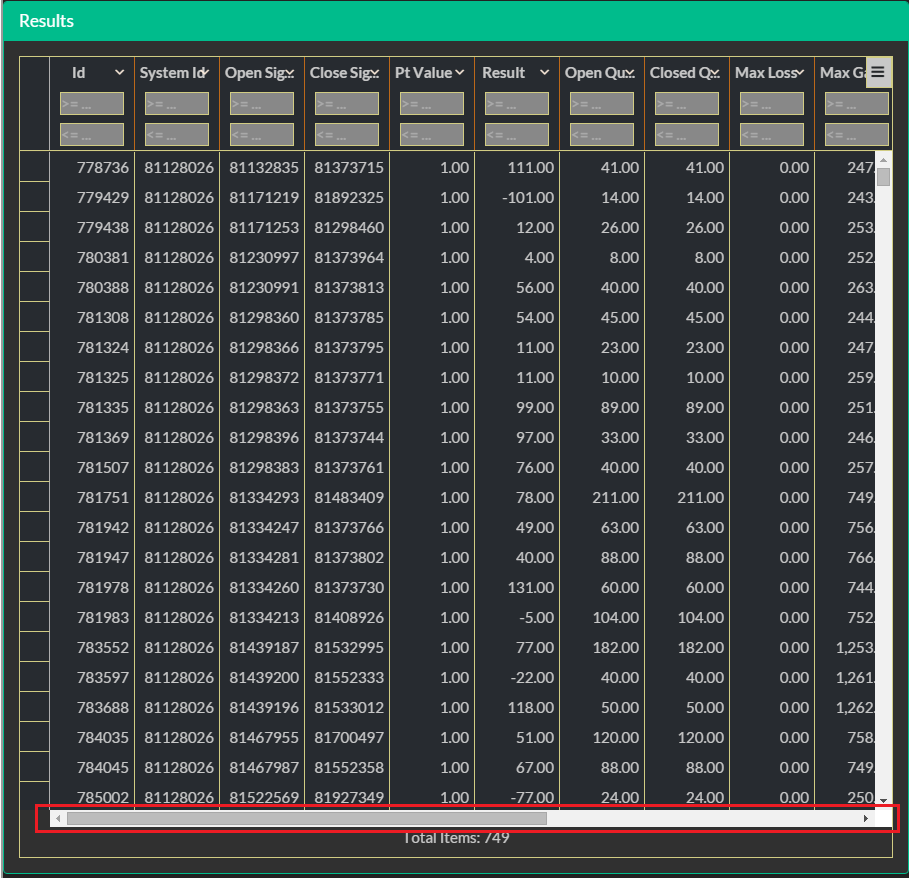Screen dimensions: 909x878
Task: Open the Result column menu arrow
Action: click(x=544, y=72)
